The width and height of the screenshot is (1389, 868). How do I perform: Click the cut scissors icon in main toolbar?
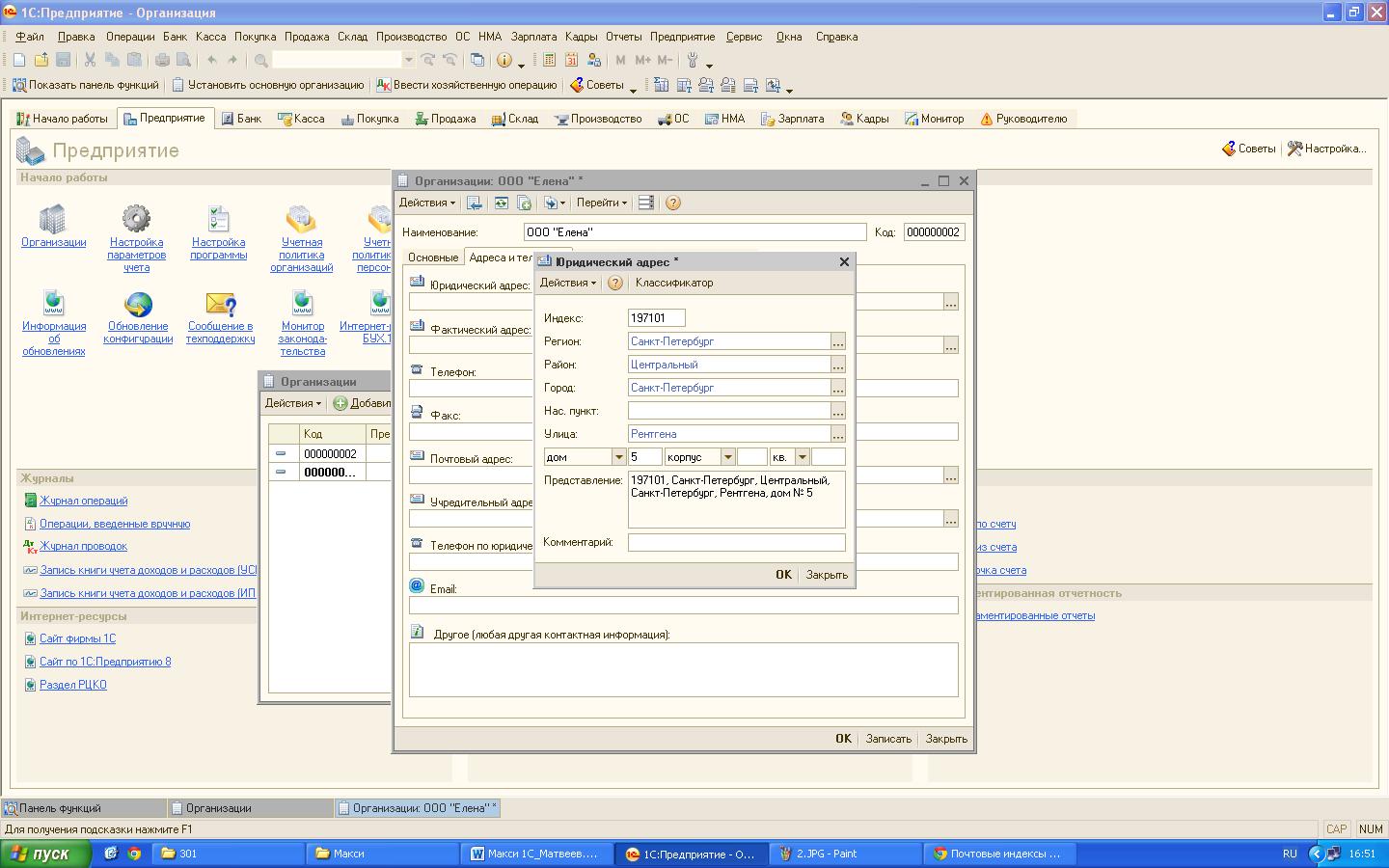click(90, 60)
